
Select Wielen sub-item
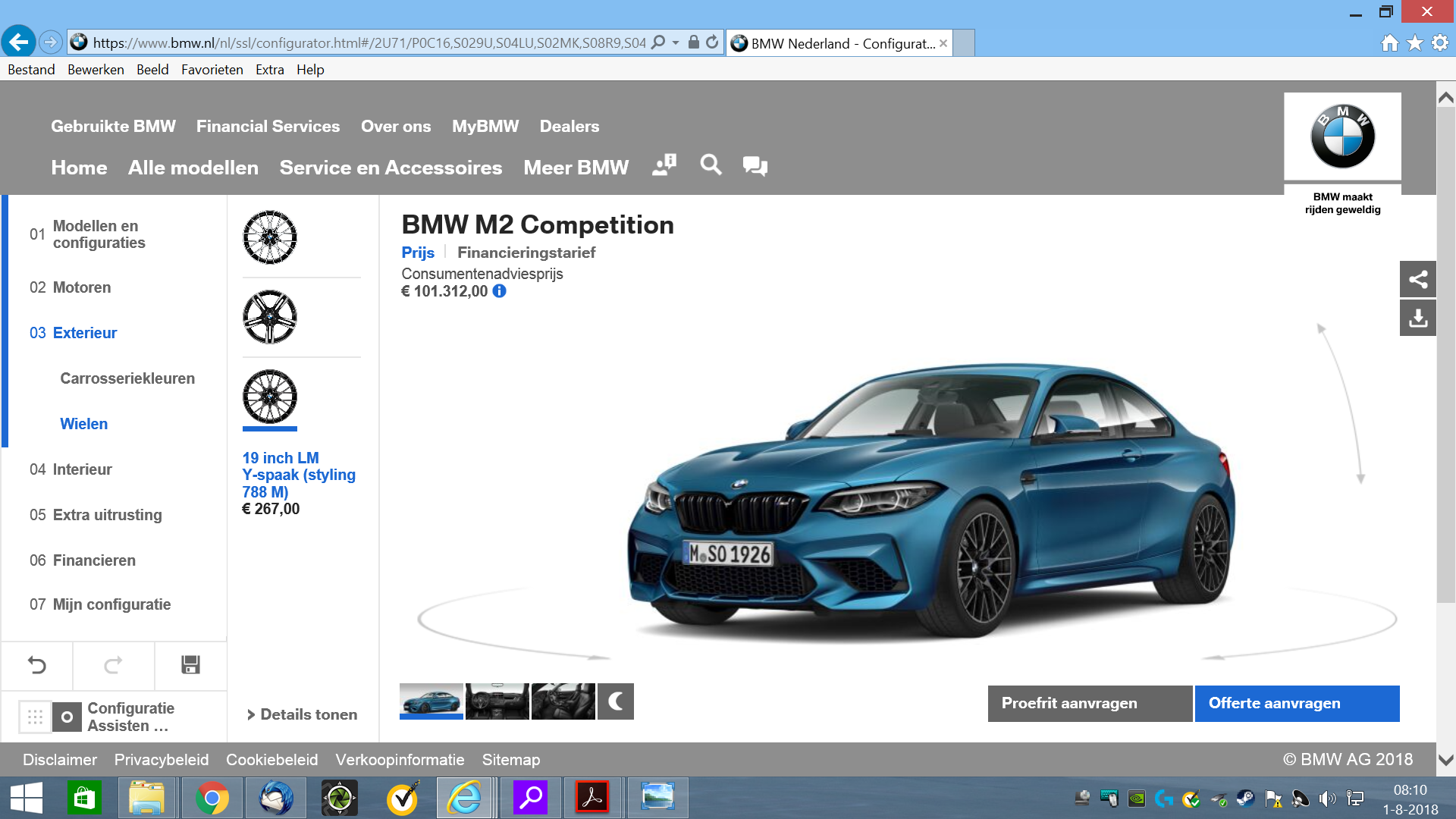pyautogui.click(x=83, y=424)
